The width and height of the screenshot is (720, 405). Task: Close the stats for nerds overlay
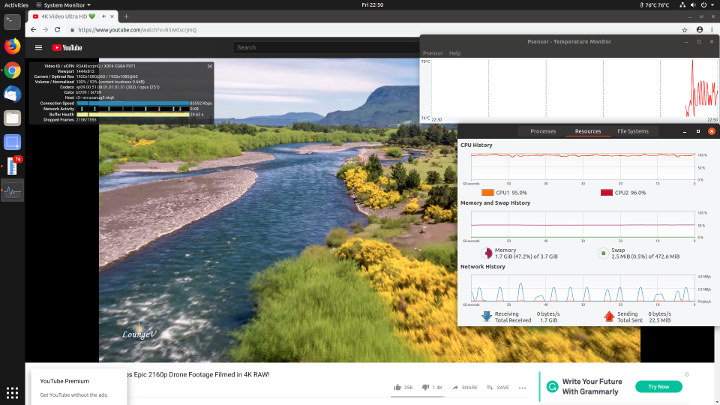(x=210, y=66)
